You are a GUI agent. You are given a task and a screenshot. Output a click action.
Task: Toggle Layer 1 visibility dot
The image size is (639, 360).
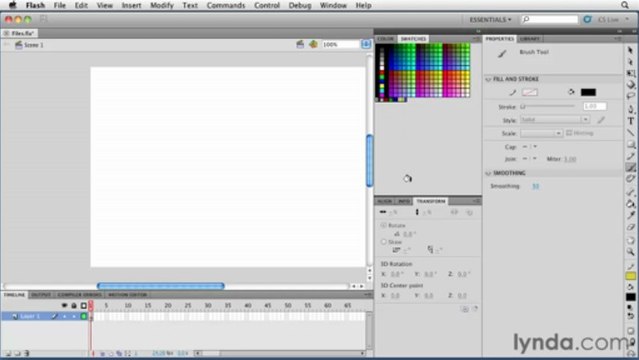point(64,316)
